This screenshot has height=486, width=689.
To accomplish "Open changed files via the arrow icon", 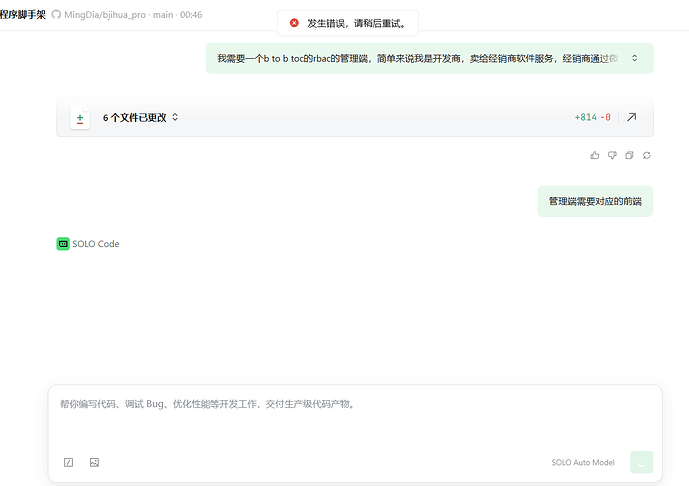I will click(631, 117).
